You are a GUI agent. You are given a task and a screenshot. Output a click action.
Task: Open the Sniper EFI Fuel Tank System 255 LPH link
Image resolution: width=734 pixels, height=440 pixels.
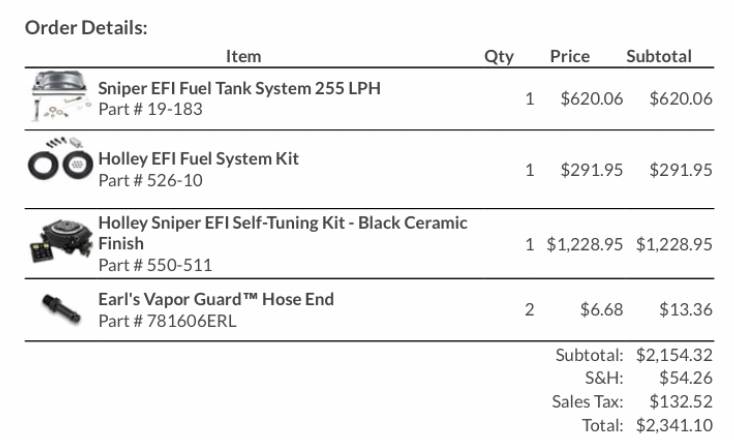pyautogui.click(x=239, y=88)
